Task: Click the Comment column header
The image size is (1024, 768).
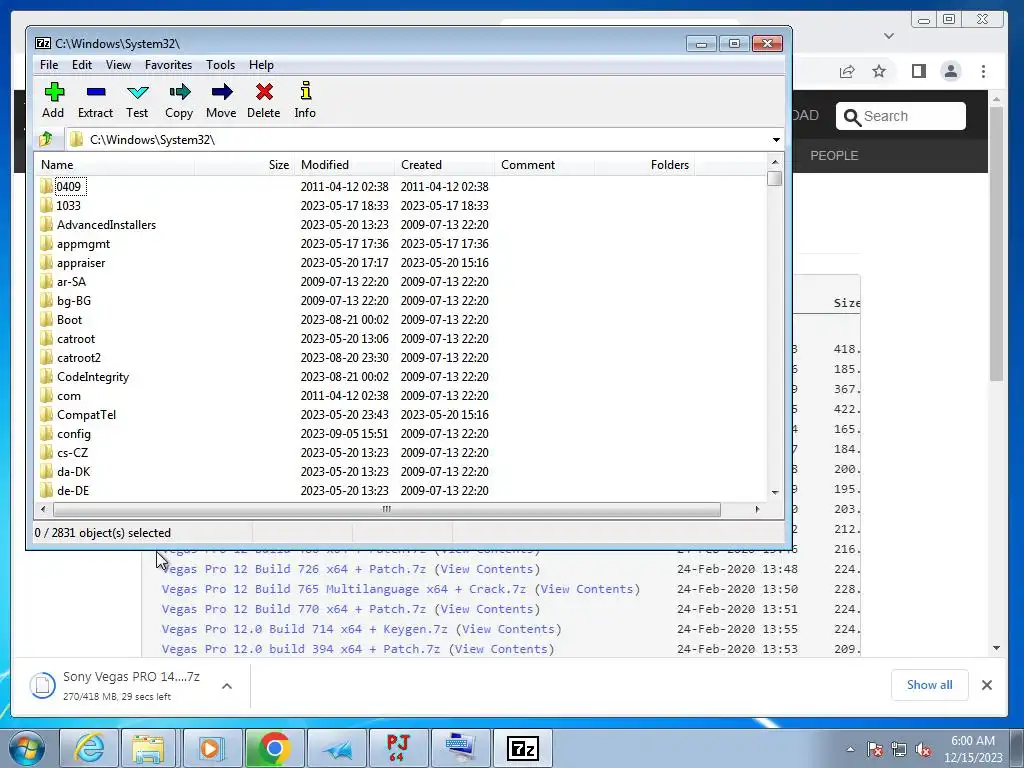Action: tap(545, 165)
